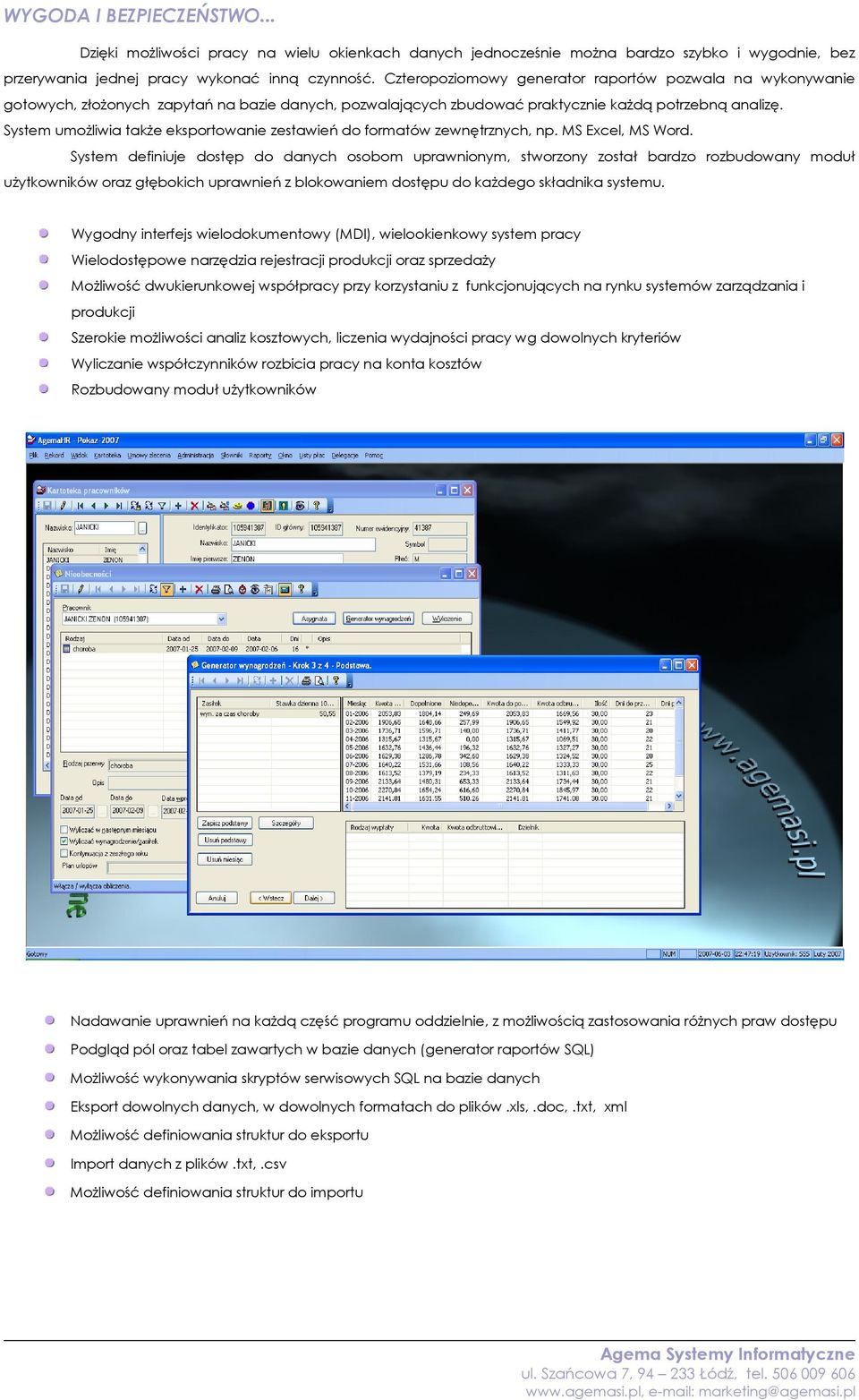859x1400 pixels.
Task: Click the Usuń podstawy button
Action: (x=225, y=840)
